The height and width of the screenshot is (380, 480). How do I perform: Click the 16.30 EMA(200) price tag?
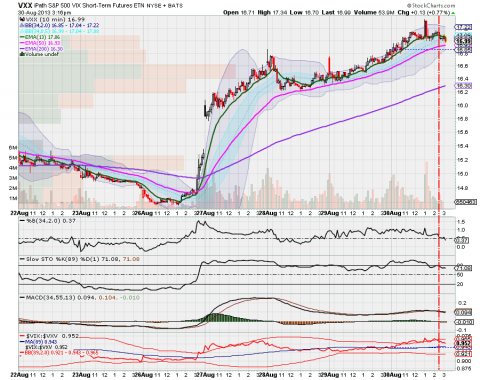[x=463, y=86]
